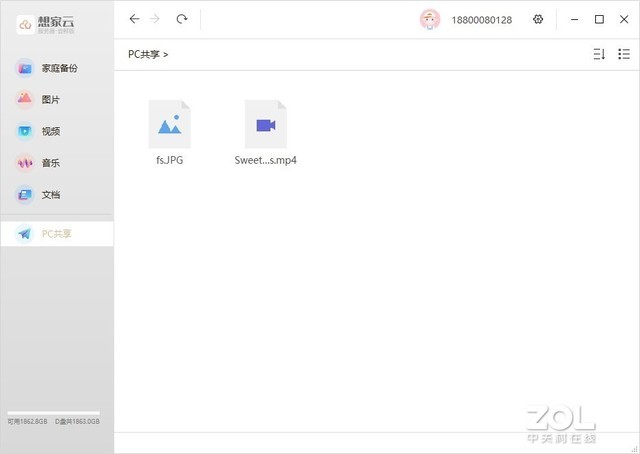Click the 可用1862.8GB storage text
The height and width of the screenshot is (454, 640).
pyautogui.click(x=27, y=421)
